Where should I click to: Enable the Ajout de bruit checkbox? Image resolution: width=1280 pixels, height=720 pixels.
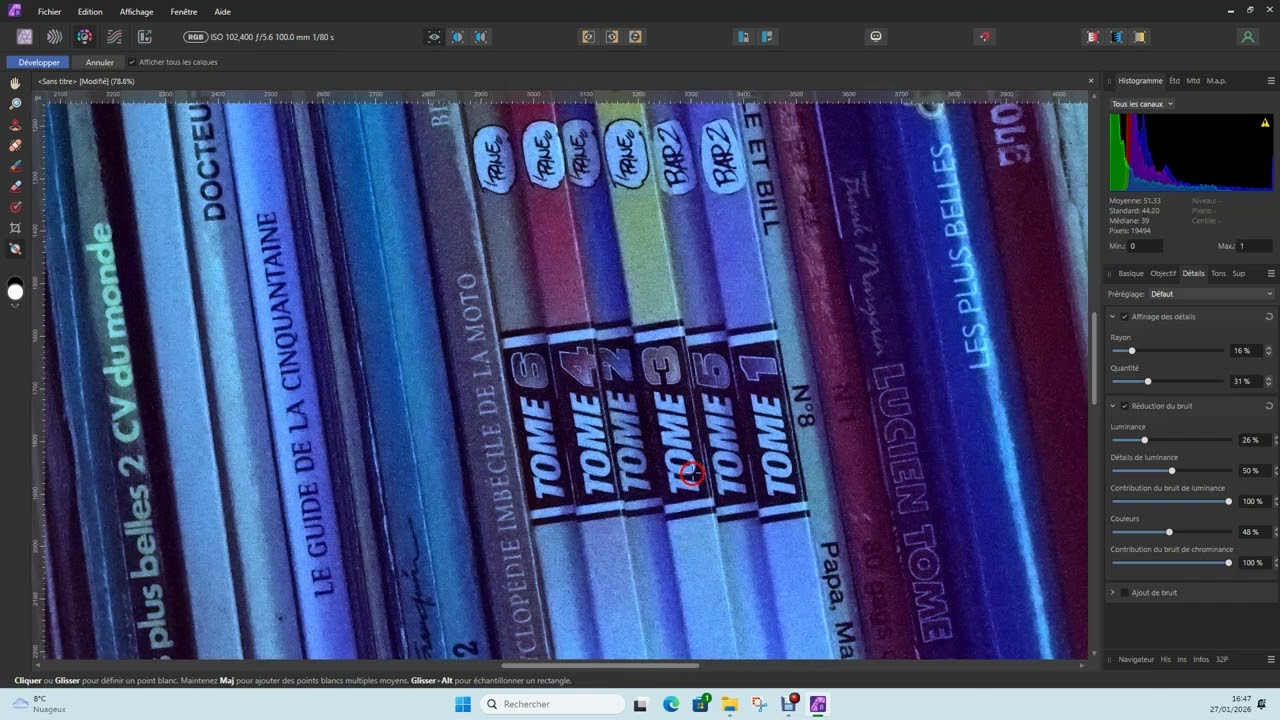click(1125, 592)
